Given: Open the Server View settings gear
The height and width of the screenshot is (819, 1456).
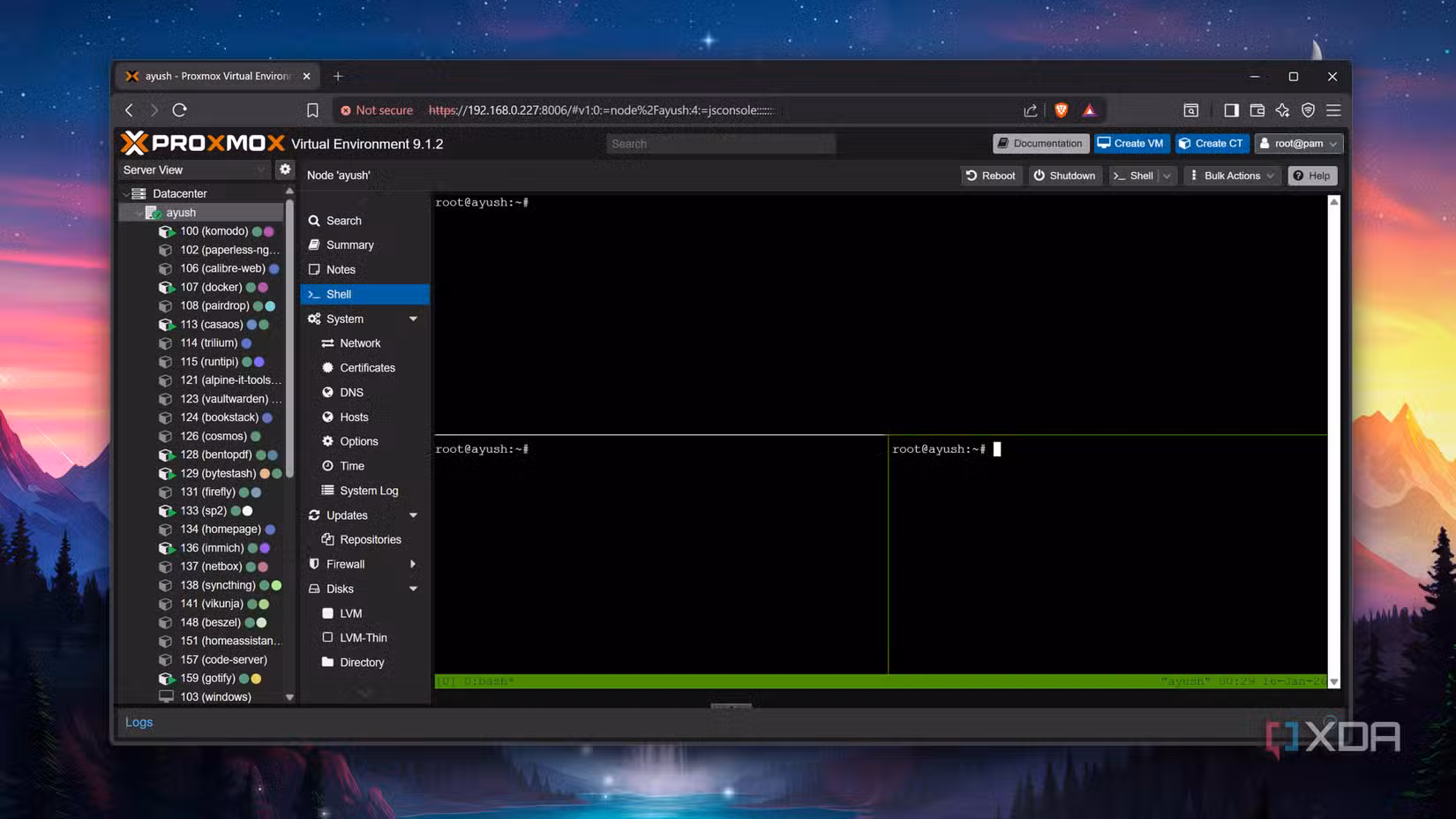Looking at the screenshot, I should (x=285, y=169).
